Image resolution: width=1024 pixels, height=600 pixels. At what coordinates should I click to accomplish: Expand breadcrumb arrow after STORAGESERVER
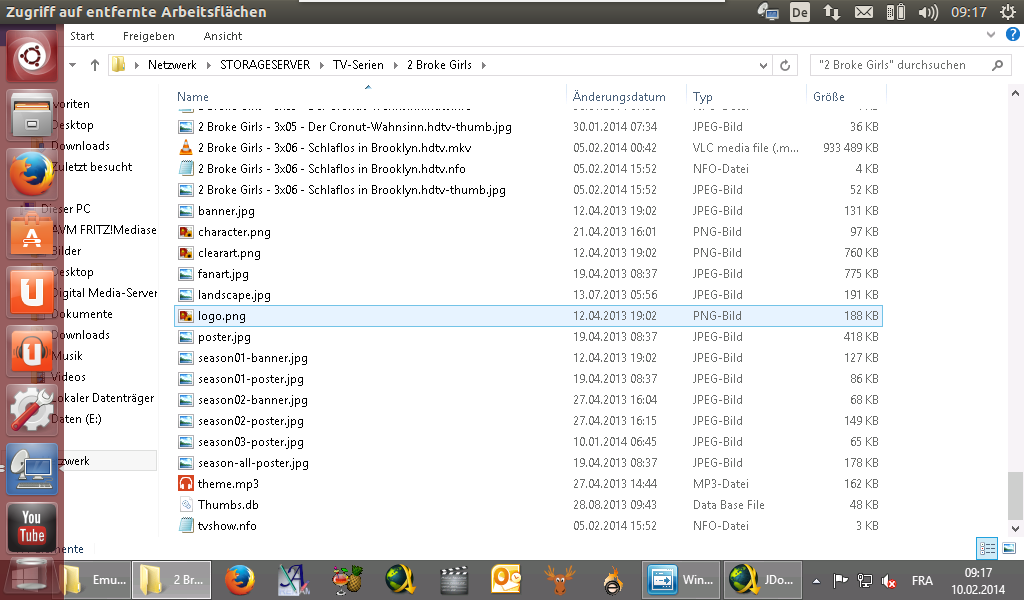coord(321,65)
